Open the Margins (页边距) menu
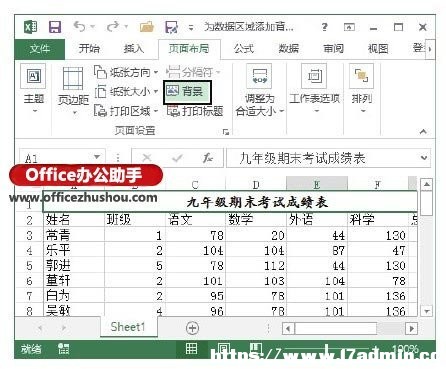Viewport: 446px width, 369px height. 73,90
